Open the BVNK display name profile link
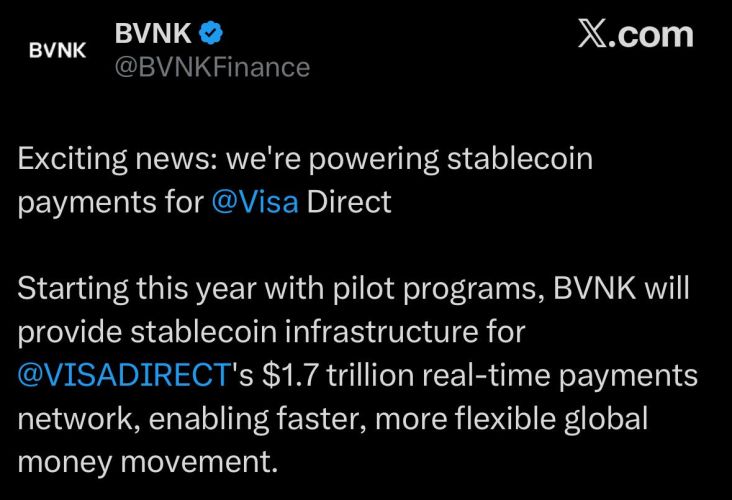 click(x=153, y=33)
